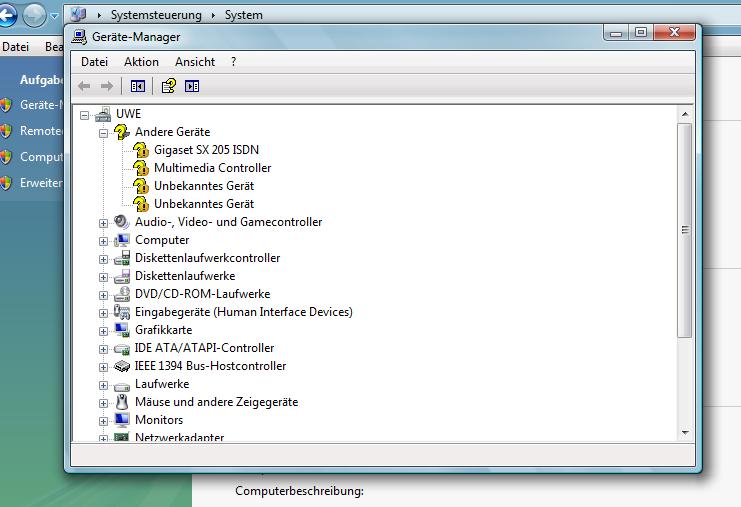This screenshot has width=741, height=507.
Task: Click the Computer category icon
Action: pos(122,240)
